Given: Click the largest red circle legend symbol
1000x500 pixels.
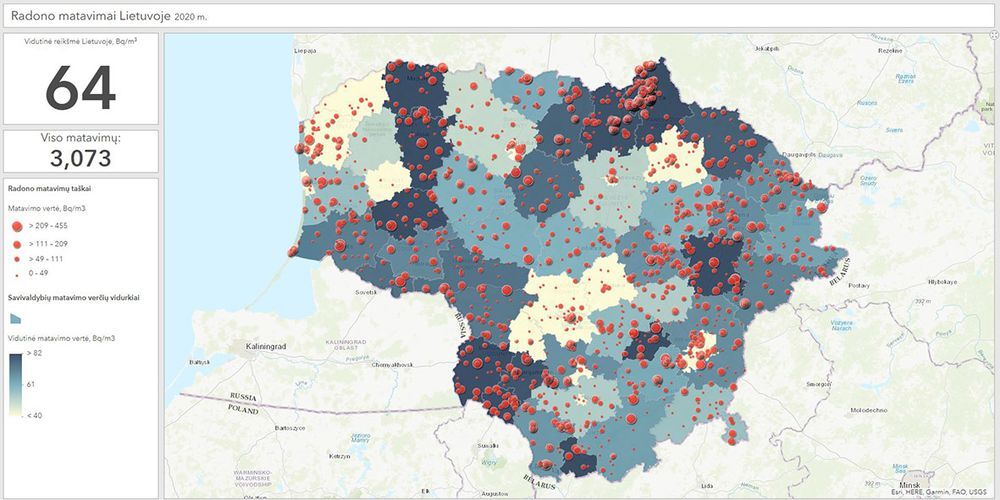Looking at the screenshot, I should tap(17, 227).
